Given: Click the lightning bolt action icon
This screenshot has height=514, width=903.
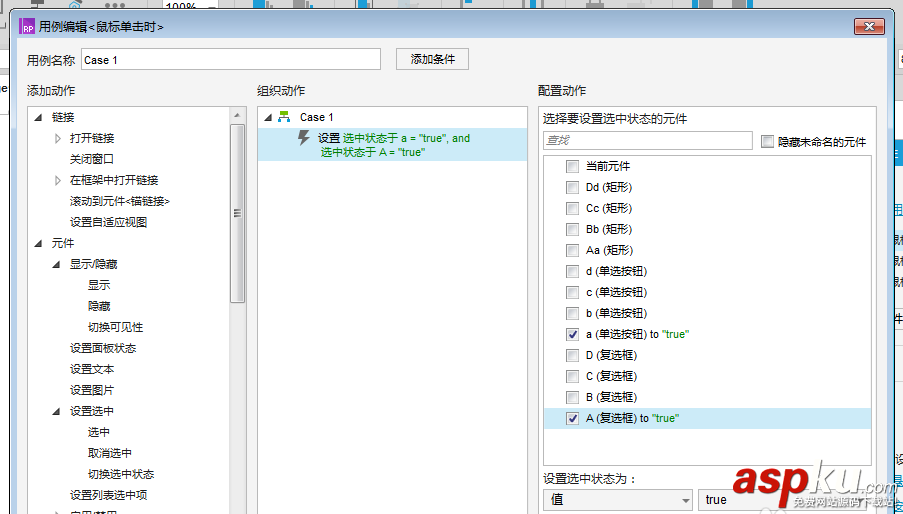Looking at the screenshot, I should (303, 138).
